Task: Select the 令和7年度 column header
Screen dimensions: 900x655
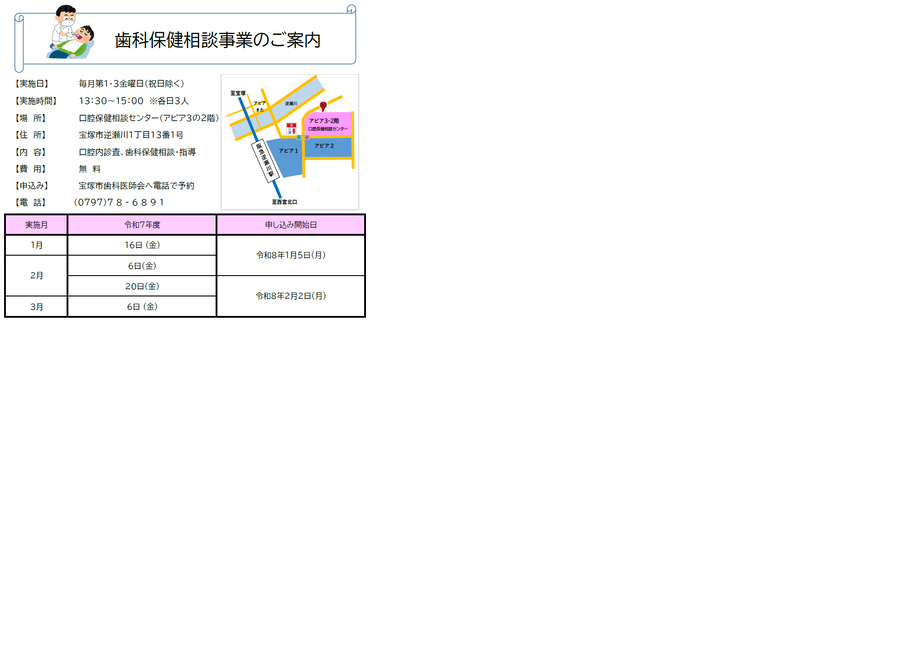Action: [141, 224]
